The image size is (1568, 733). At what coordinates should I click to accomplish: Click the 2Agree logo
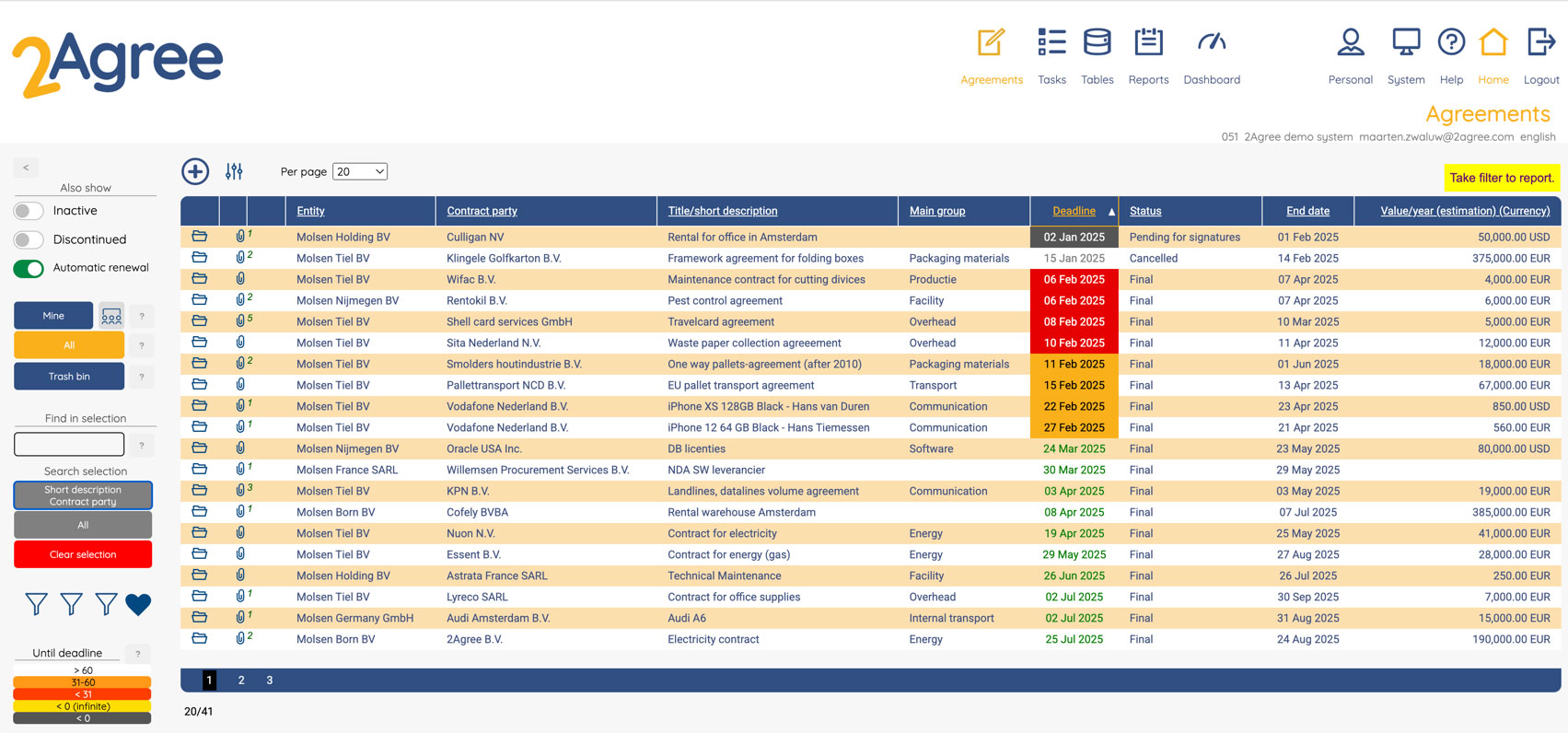(x=117, y=64)
